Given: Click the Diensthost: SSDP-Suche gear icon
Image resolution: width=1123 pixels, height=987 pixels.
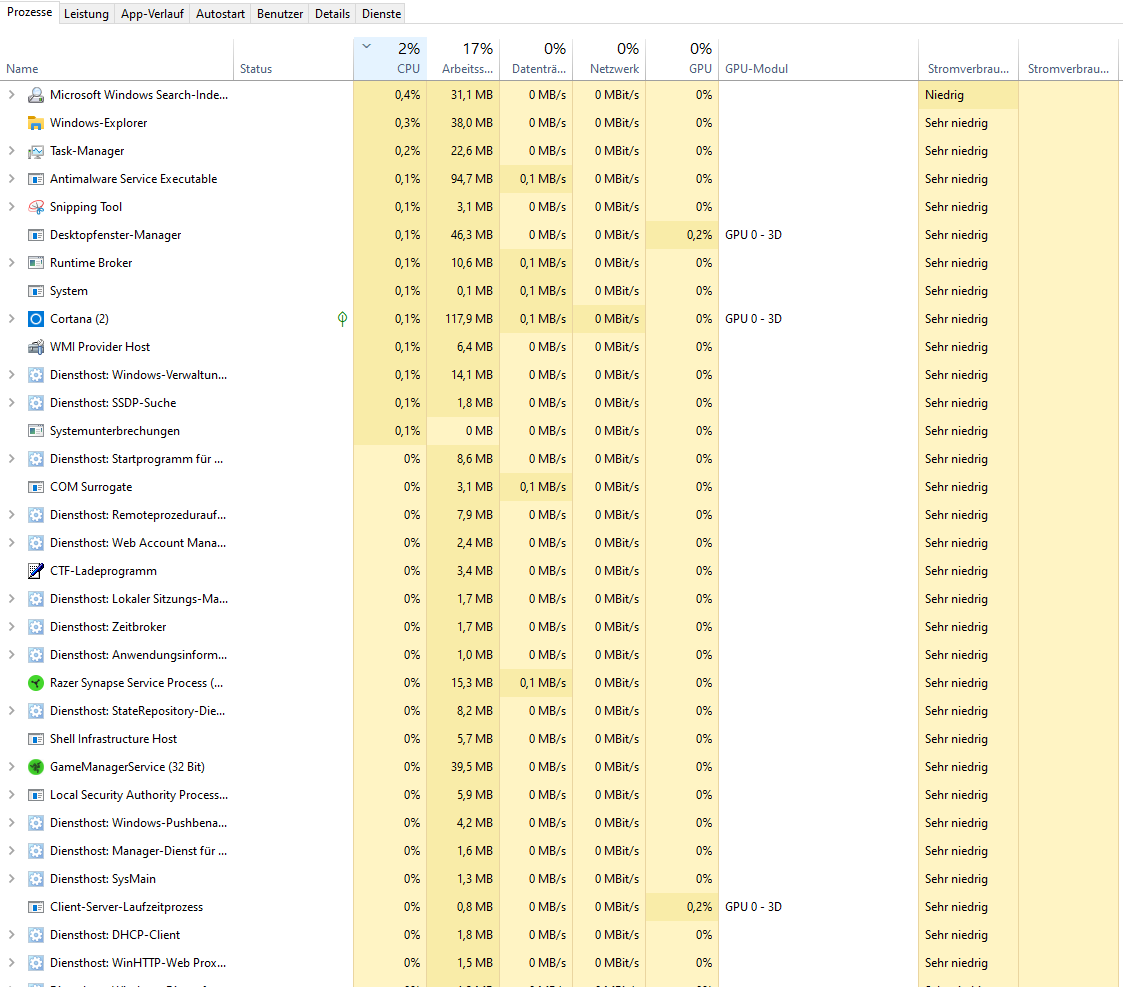Looking at the screenshot, I should pyautogui.click(x=36, y=403).
